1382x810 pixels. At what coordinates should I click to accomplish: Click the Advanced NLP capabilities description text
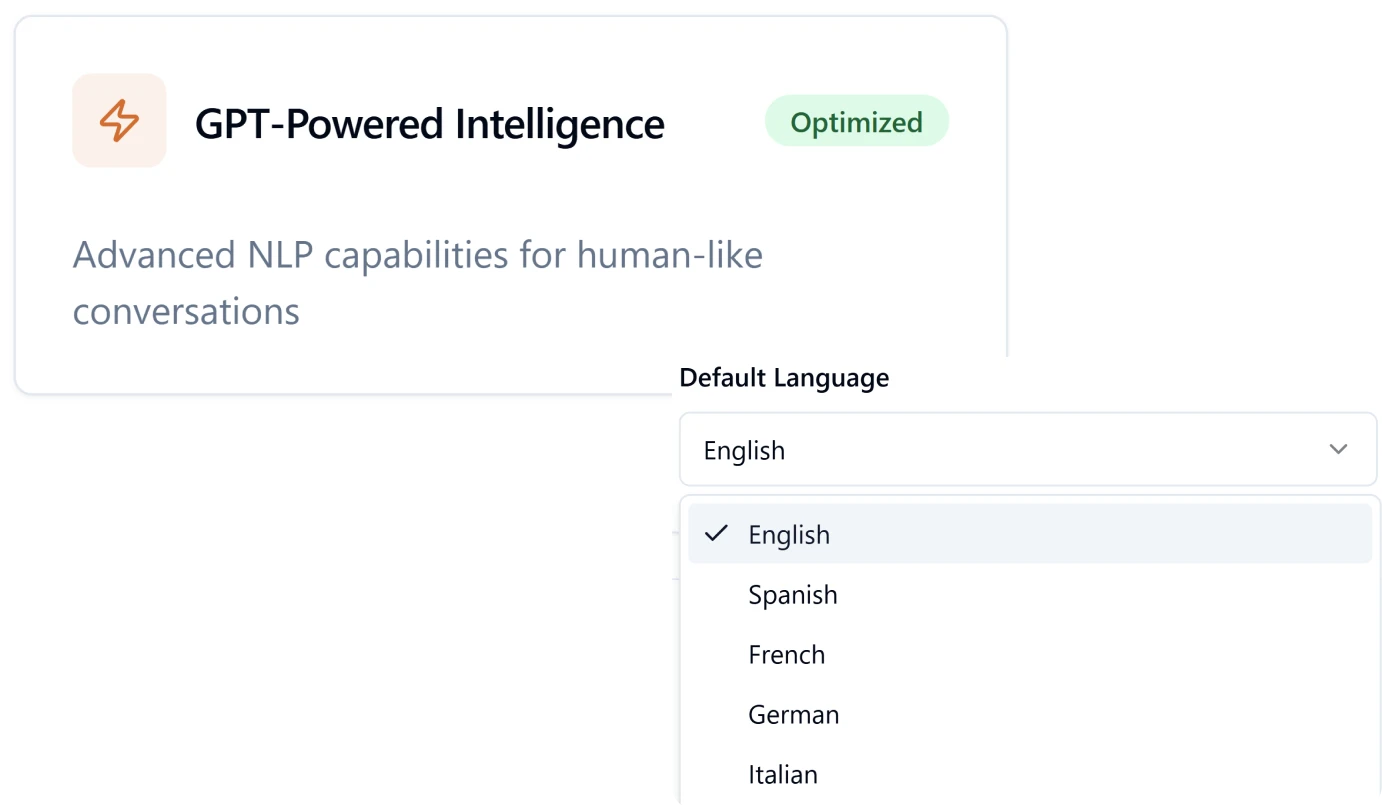(x=418, y=282)
